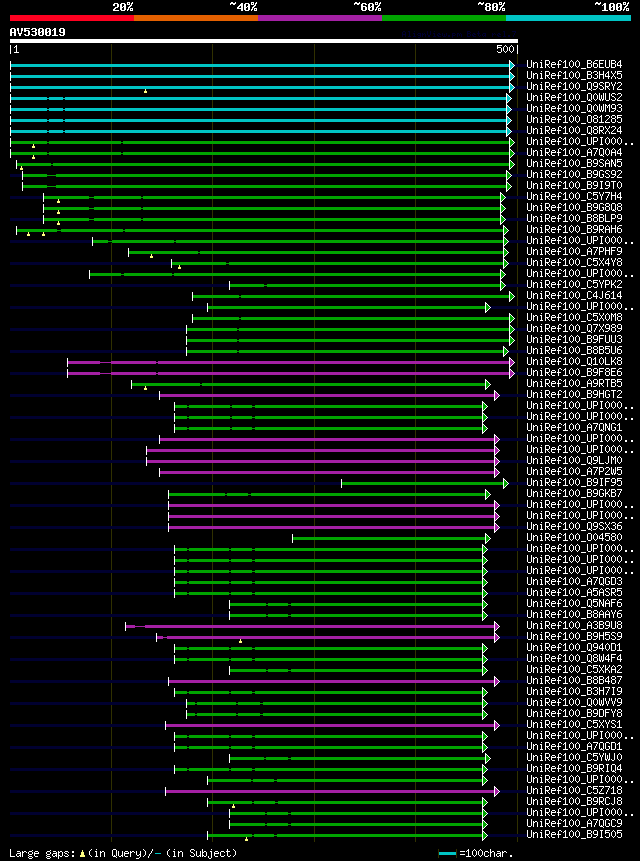Open hit UniRef100_A7PHF9

tap(574, 251)
